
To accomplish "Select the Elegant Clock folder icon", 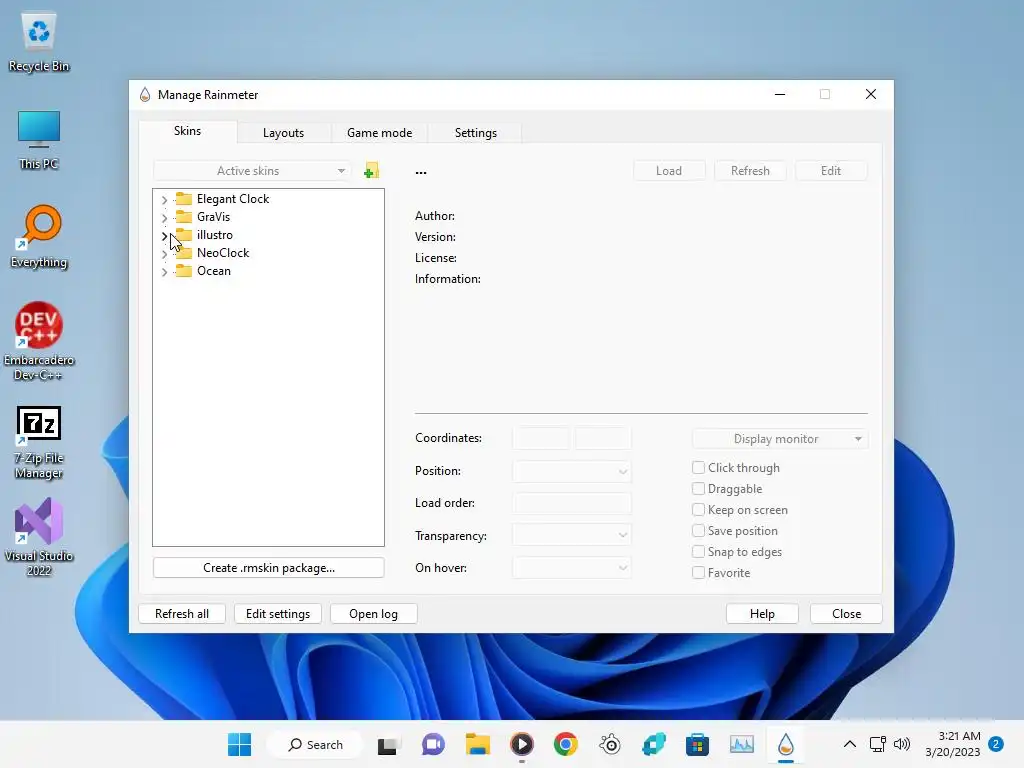I will (x=184, y=199).
